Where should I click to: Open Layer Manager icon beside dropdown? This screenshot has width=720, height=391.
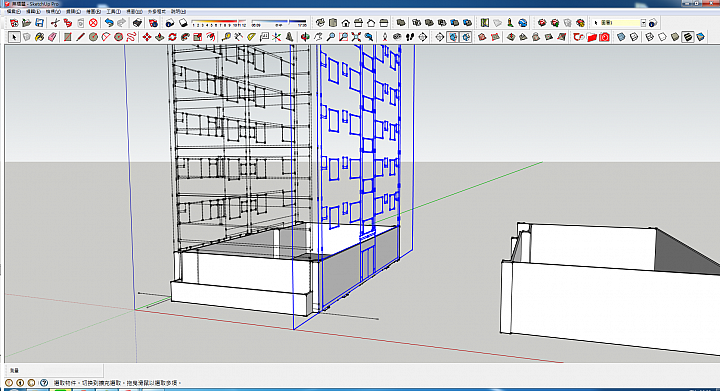coord(653,22)
